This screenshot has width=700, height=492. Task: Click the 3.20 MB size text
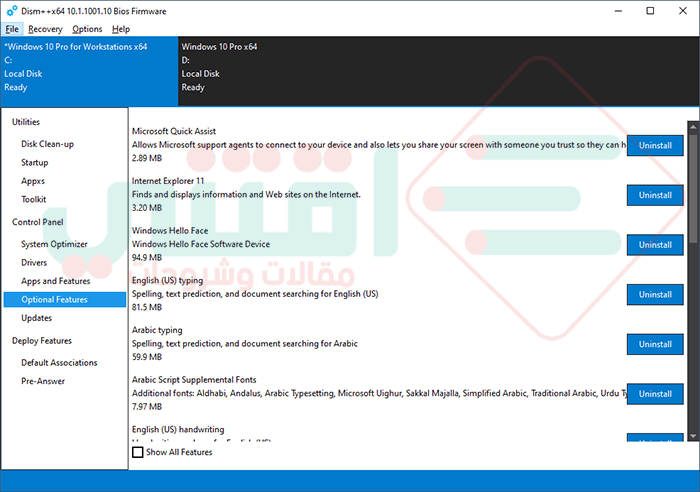[x=147, y=208]
